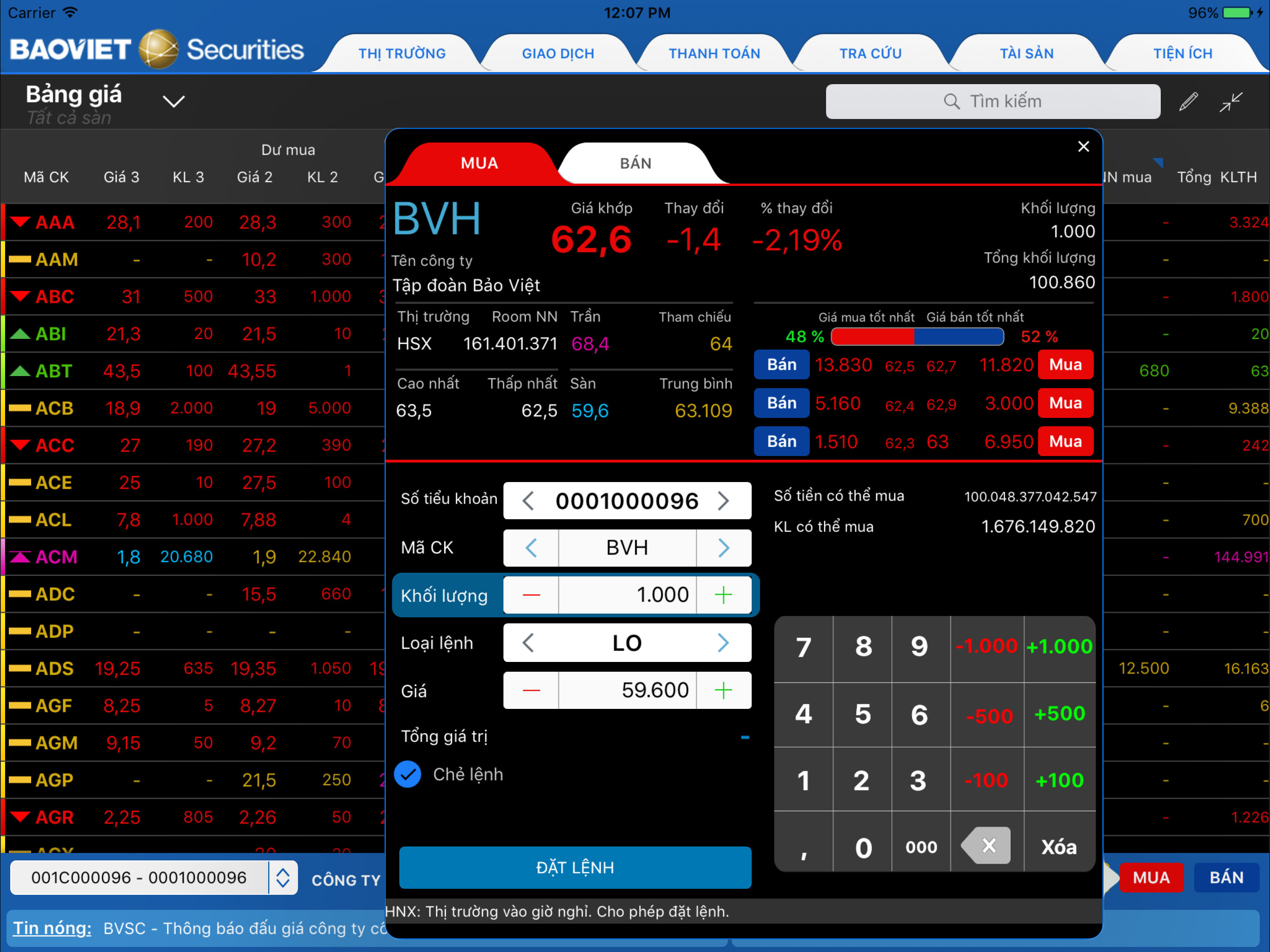Click the pencil edit icon
1270x952 pixels.
[x=1188, y=102]
